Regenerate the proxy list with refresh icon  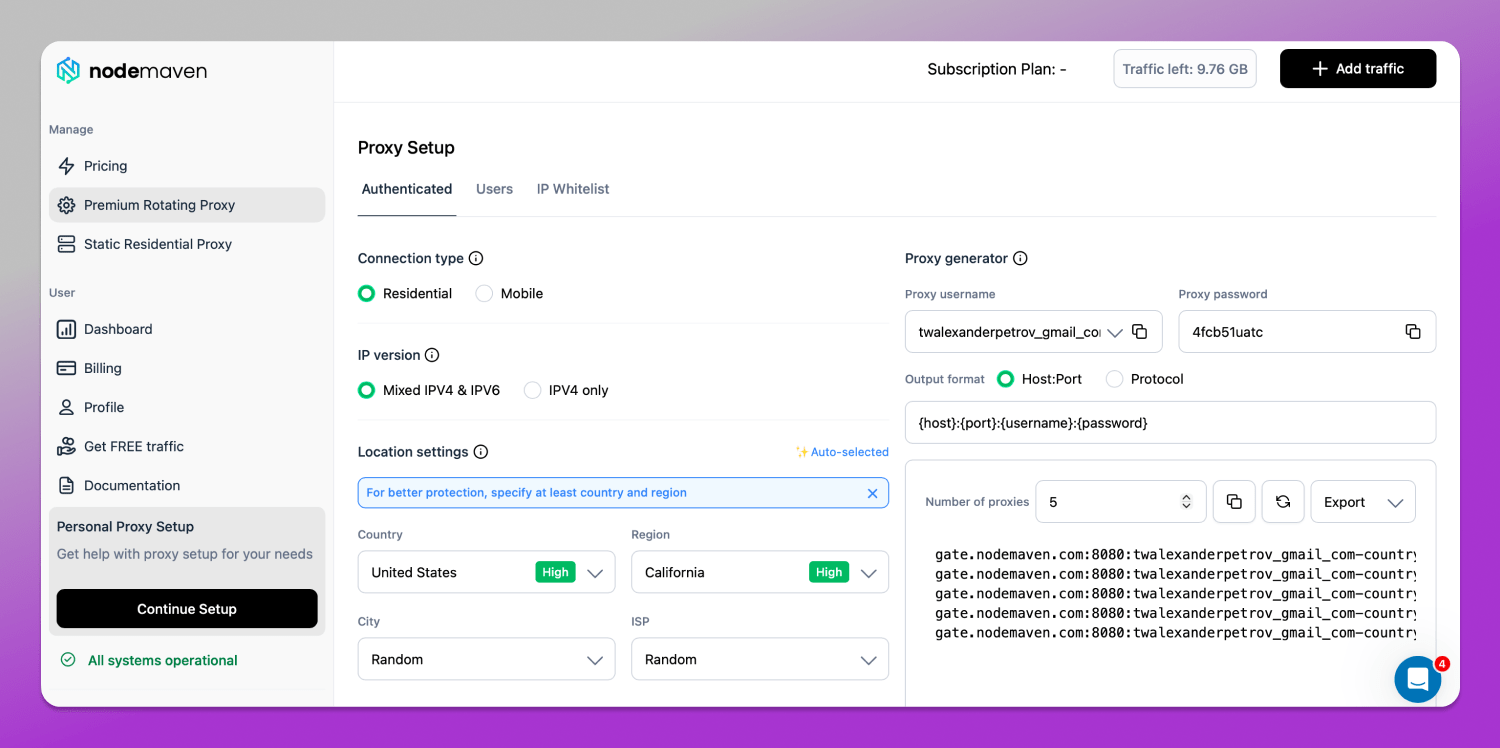1283,502
